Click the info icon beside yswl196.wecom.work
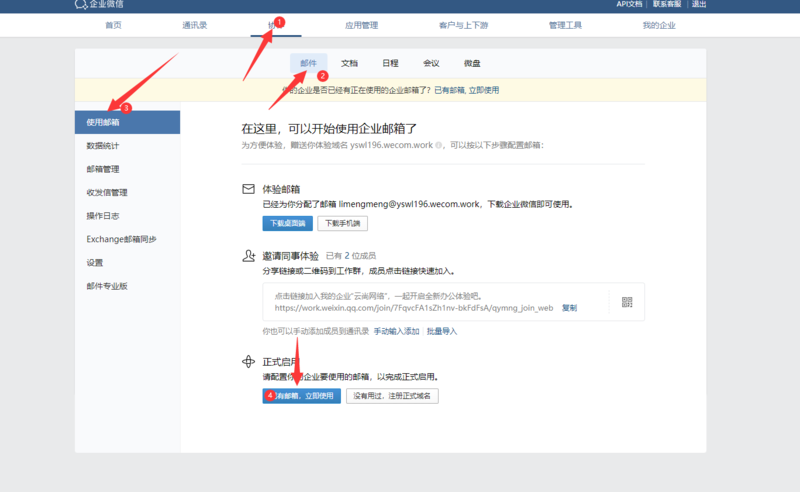 point(438,145)
